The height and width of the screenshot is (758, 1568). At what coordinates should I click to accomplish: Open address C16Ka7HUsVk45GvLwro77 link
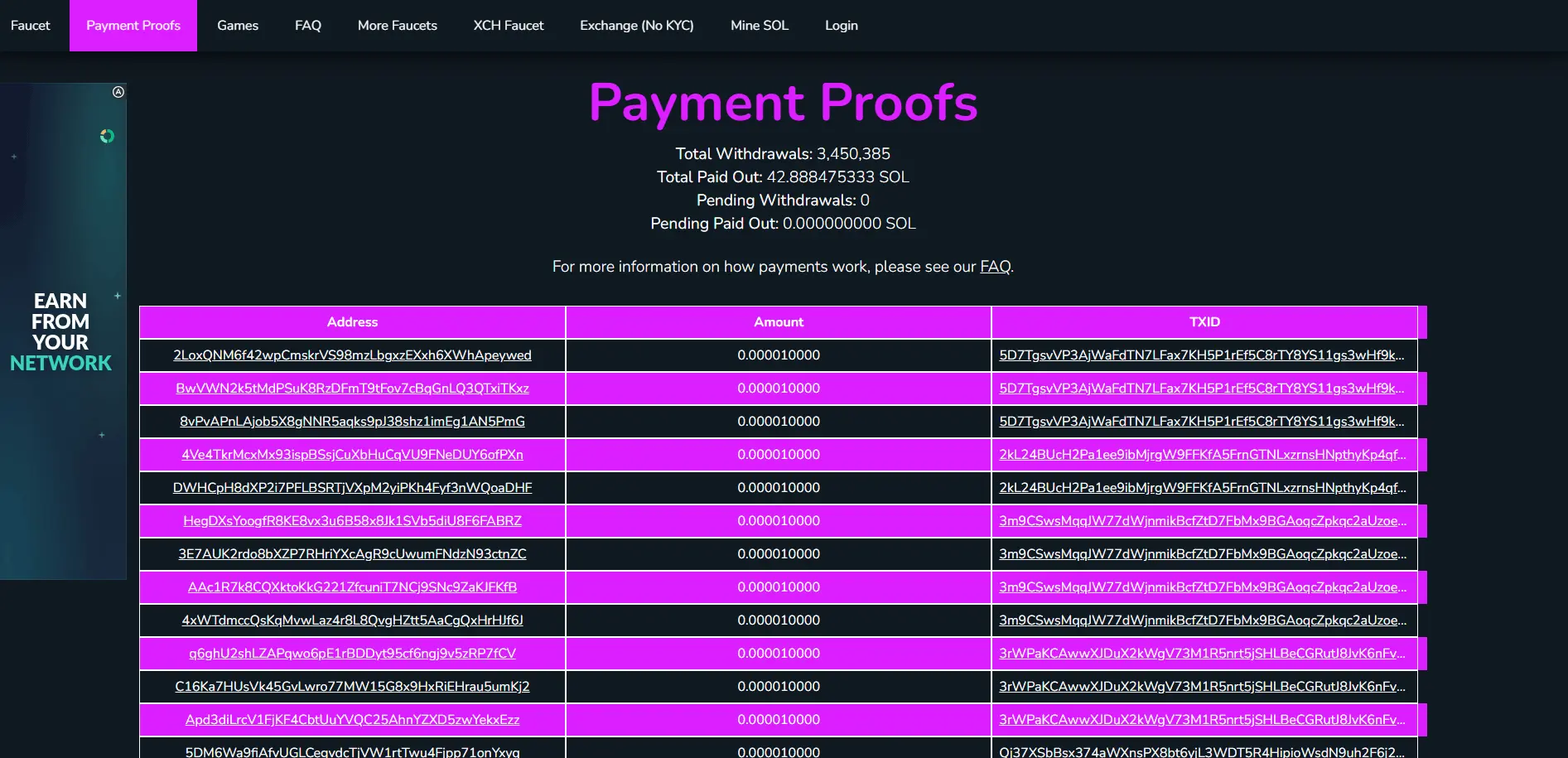tap(352, 687)
